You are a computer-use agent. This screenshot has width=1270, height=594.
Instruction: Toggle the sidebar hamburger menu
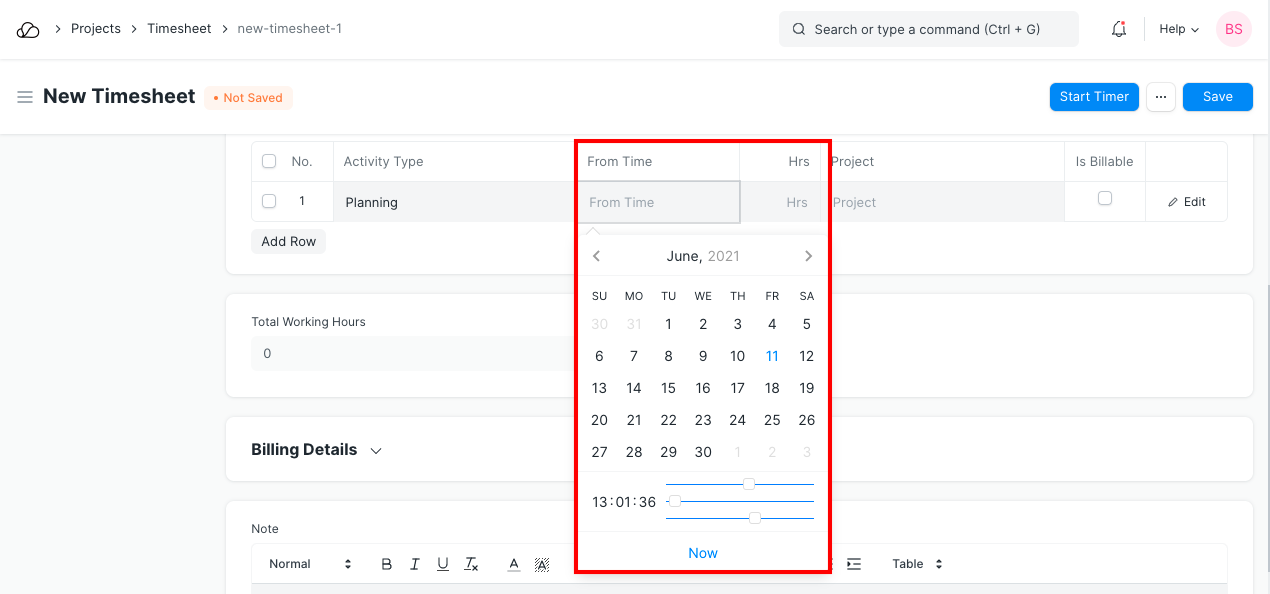click(x=25, y=97)
